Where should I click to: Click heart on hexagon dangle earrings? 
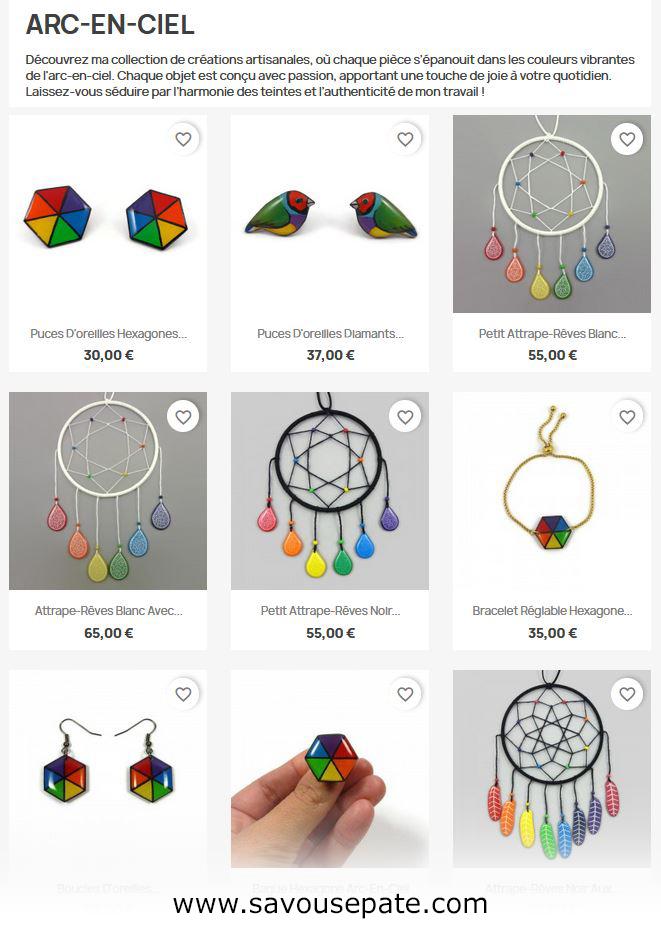(x=183, y=694)
